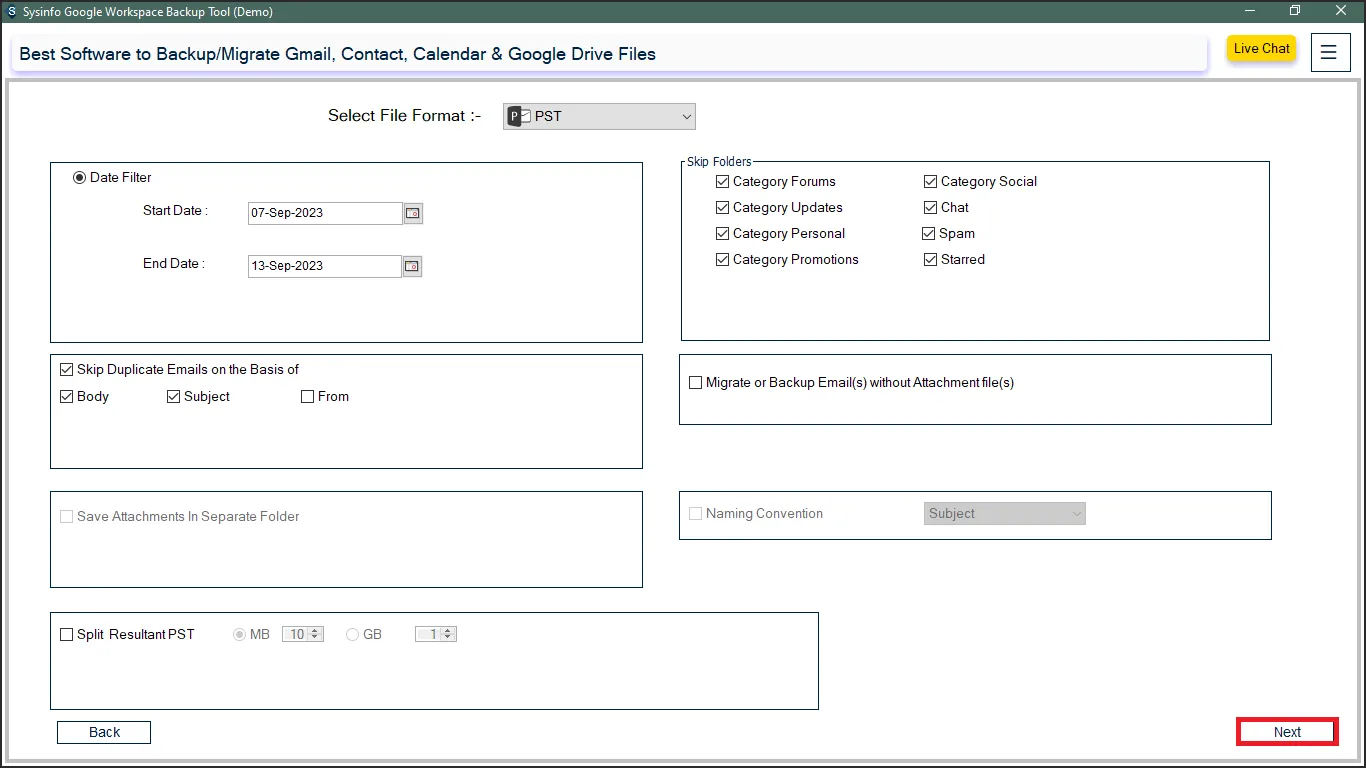Open the Naming Convention Subject dropdown

coord(1004,514)
